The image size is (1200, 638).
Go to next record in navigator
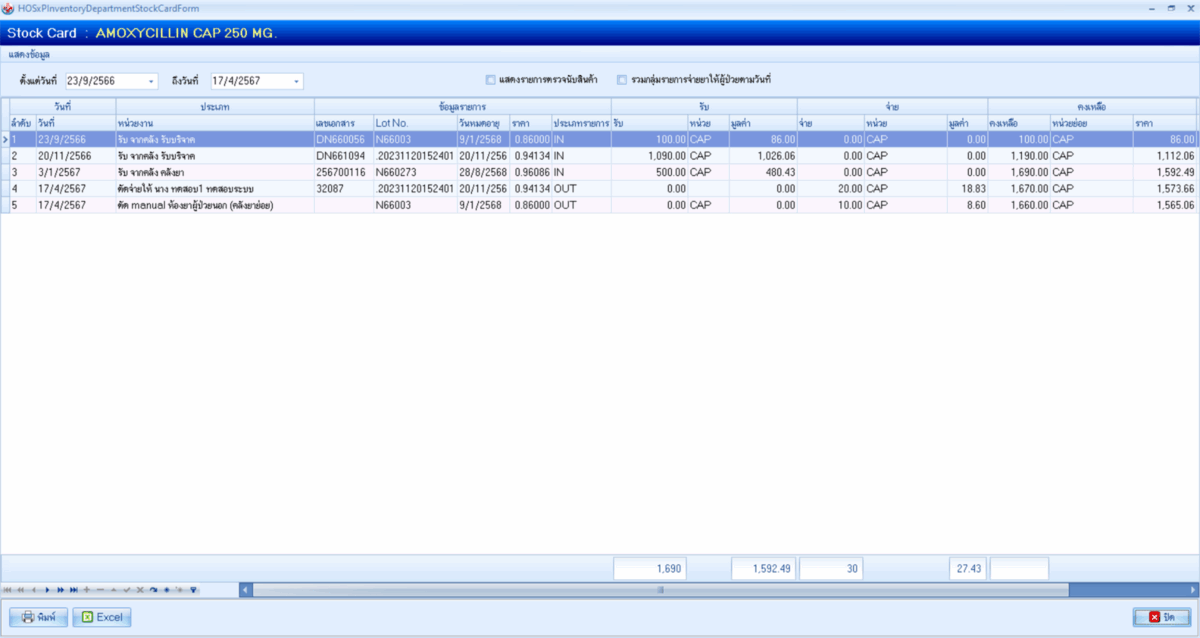(48, 590)
